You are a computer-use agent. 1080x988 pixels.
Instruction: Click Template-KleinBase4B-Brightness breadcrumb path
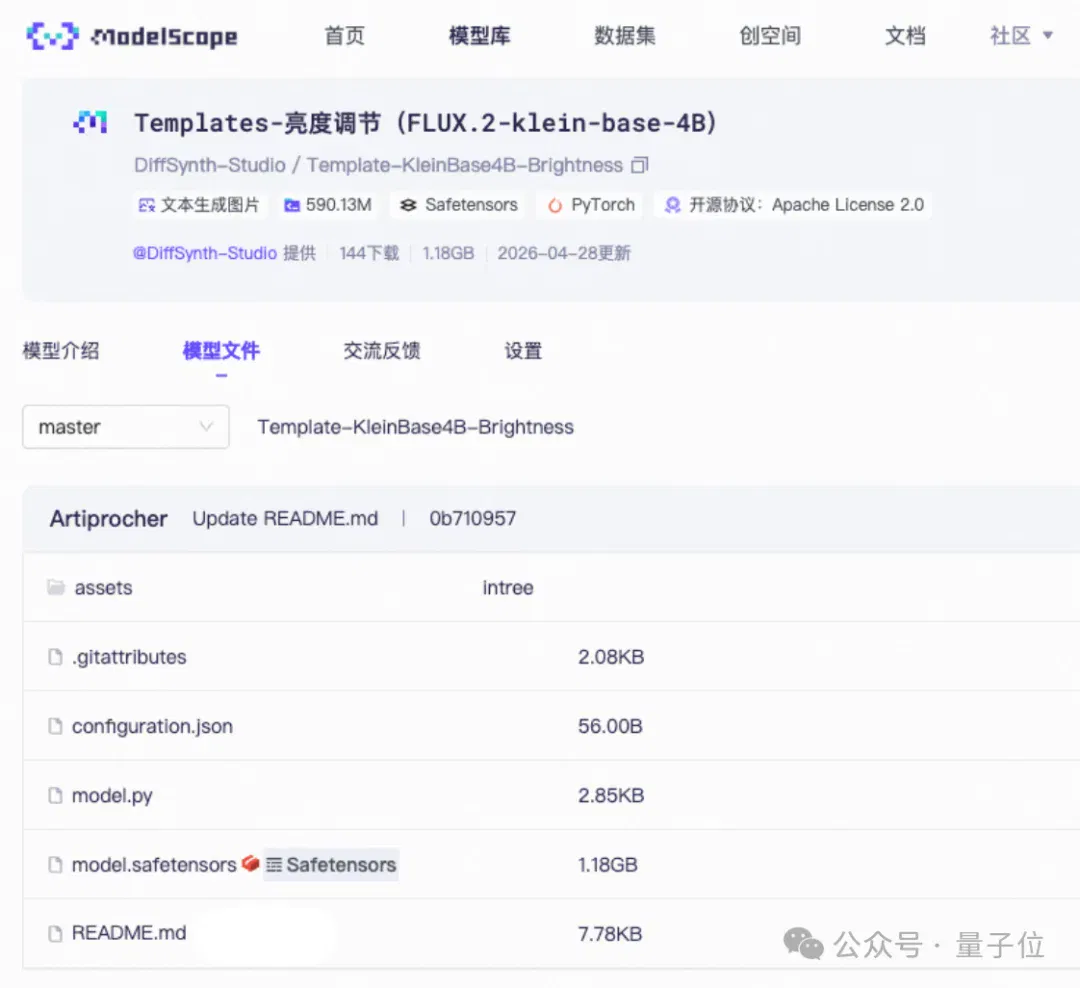tap(415, 427)
